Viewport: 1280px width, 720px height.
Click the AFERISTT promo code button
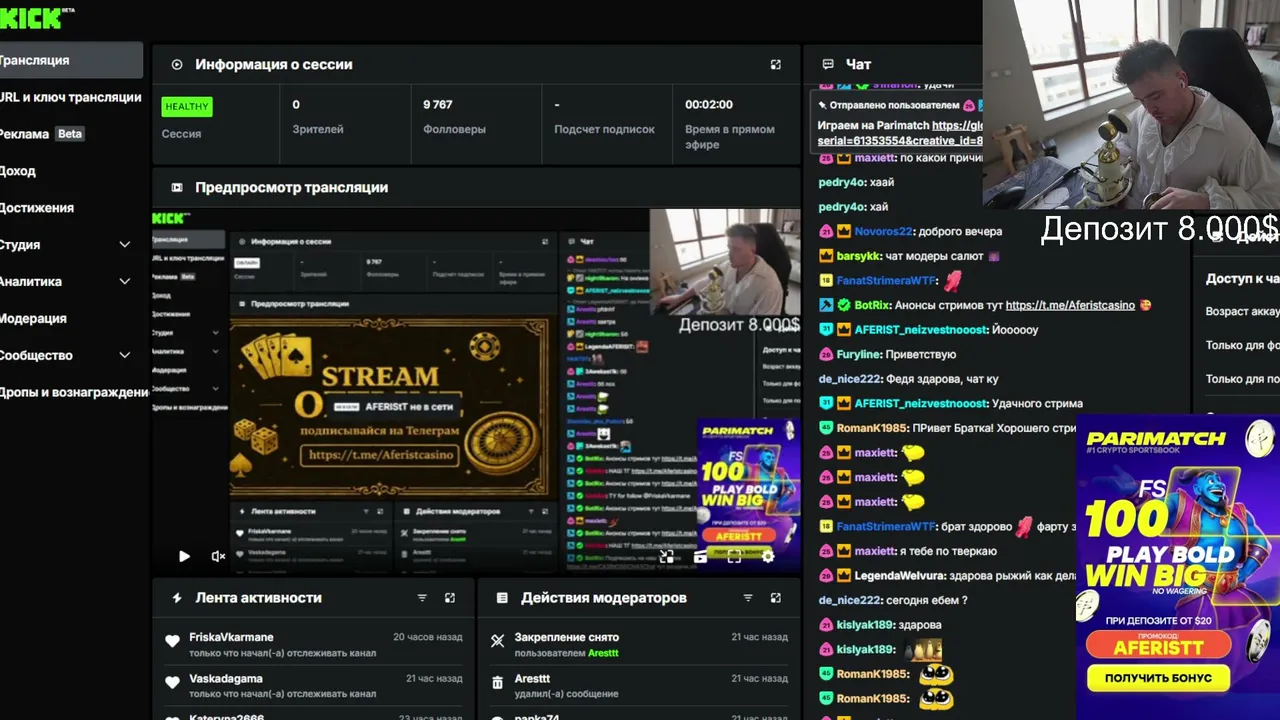1158,646
